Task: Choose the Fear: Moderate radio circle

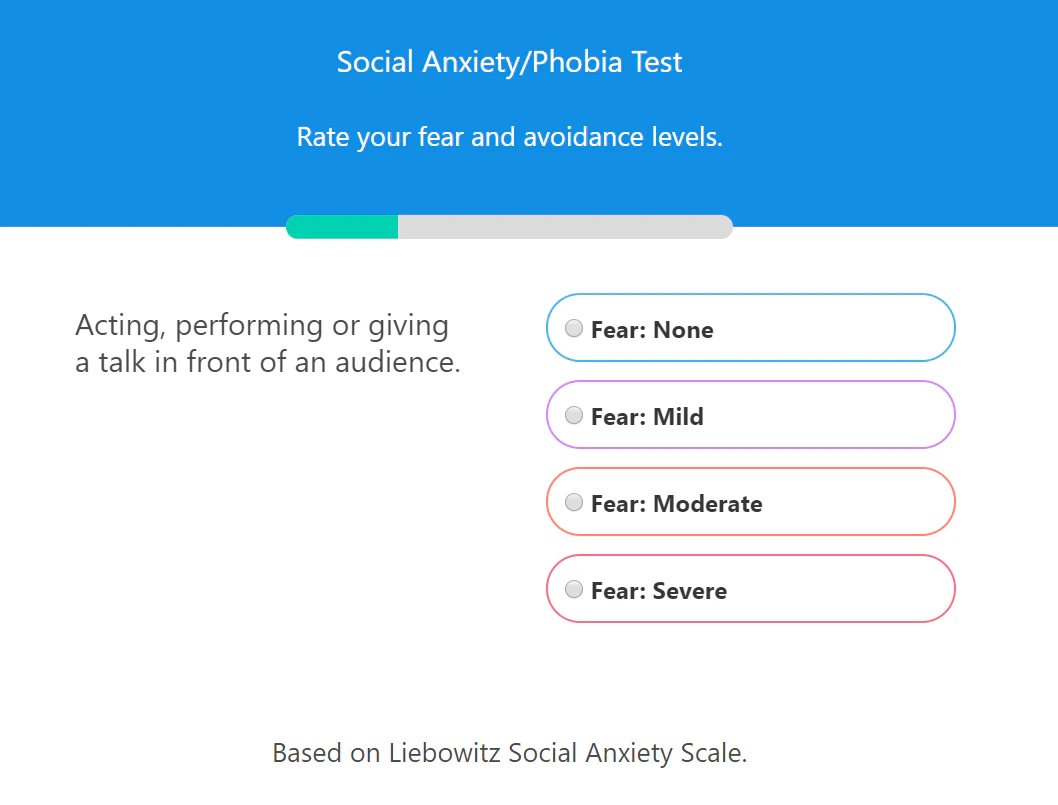Action: tap(574, 502)
